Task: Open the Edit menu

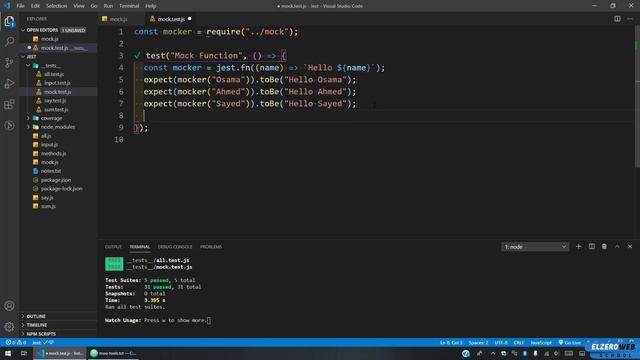Action: [x=36, y=6]
